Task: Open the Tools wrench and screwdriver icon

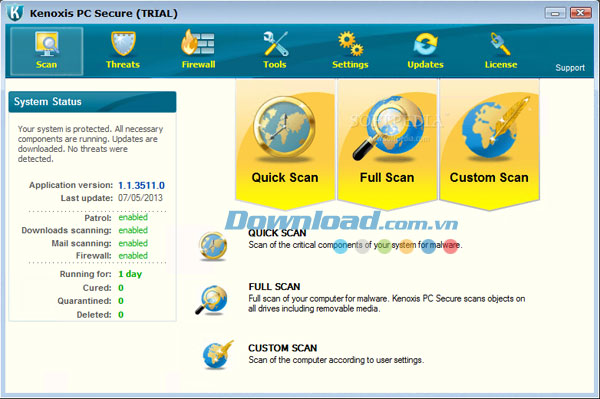Action: [x=276, y=44]
